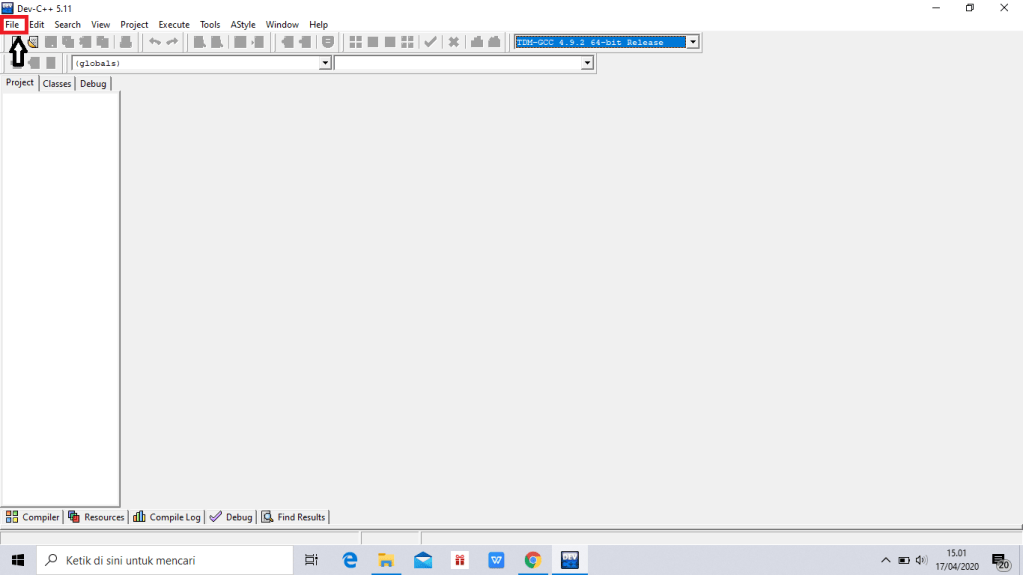Image resolution: width=1023 pixels, height=575 pixels.
Task: Expand the TDM-GCC compiler set dropdown
Action: click(x=692, y=42)
